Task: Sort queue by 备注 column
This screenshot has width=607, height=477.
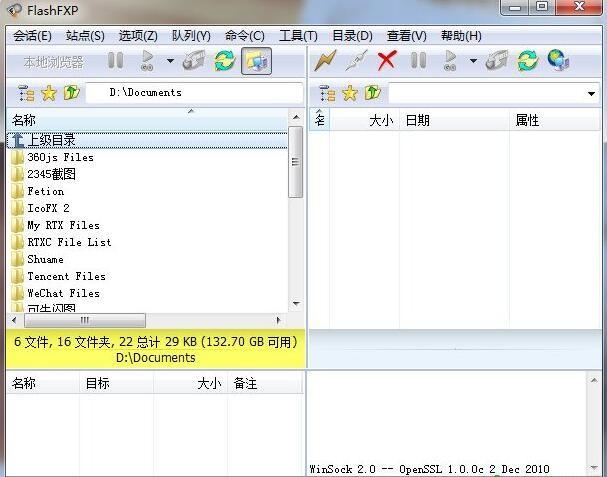Action: click(x=265, y=384)
